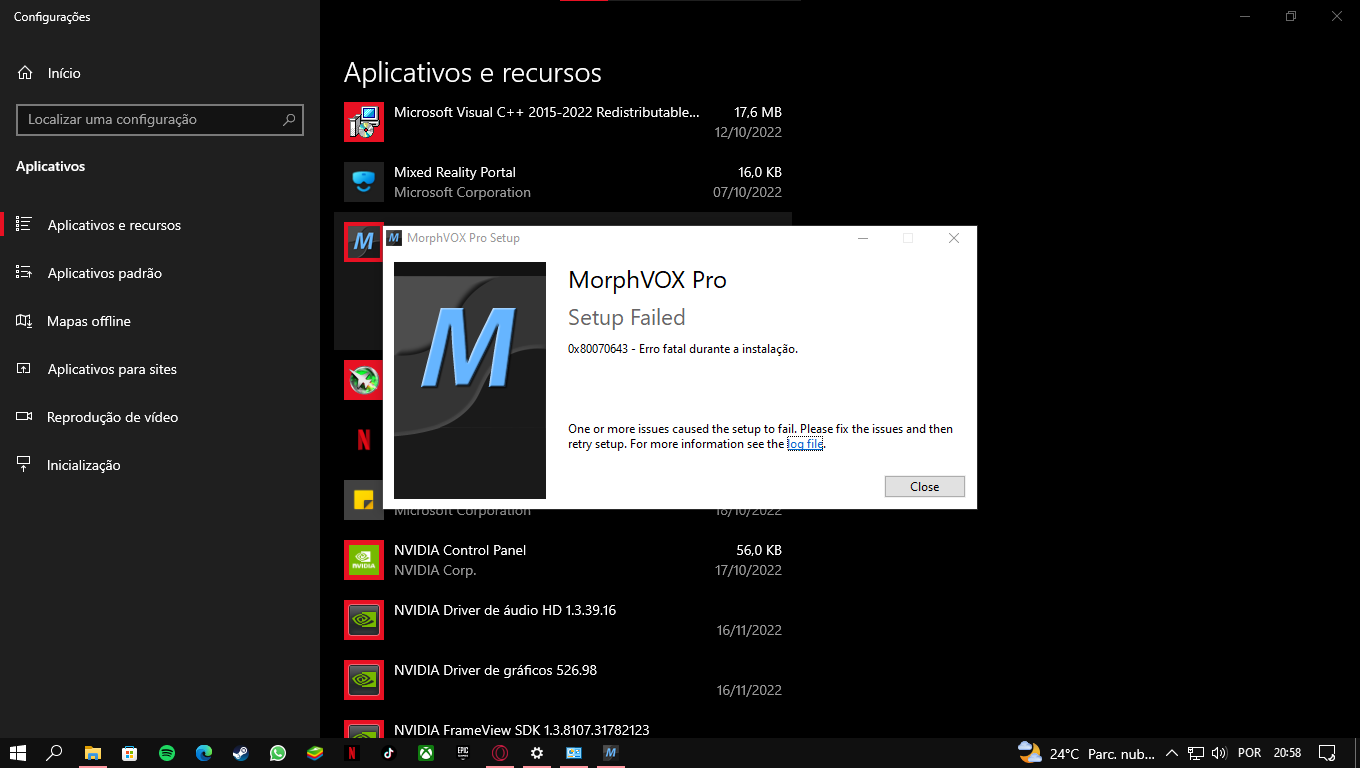
Task: Open Inicialização section
Action: click(x=160, y=465)
